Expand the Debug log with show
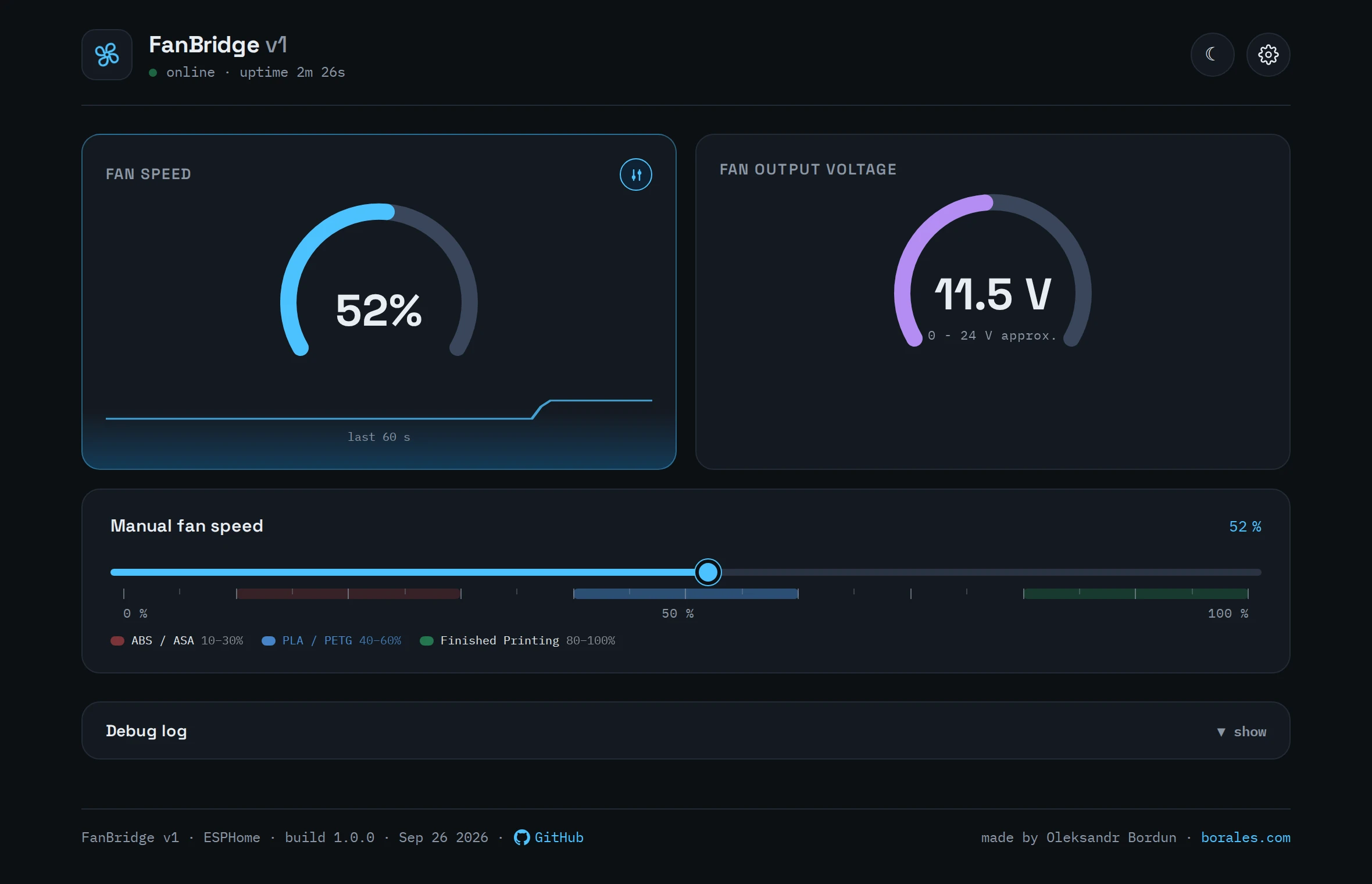 [1241, 732]
